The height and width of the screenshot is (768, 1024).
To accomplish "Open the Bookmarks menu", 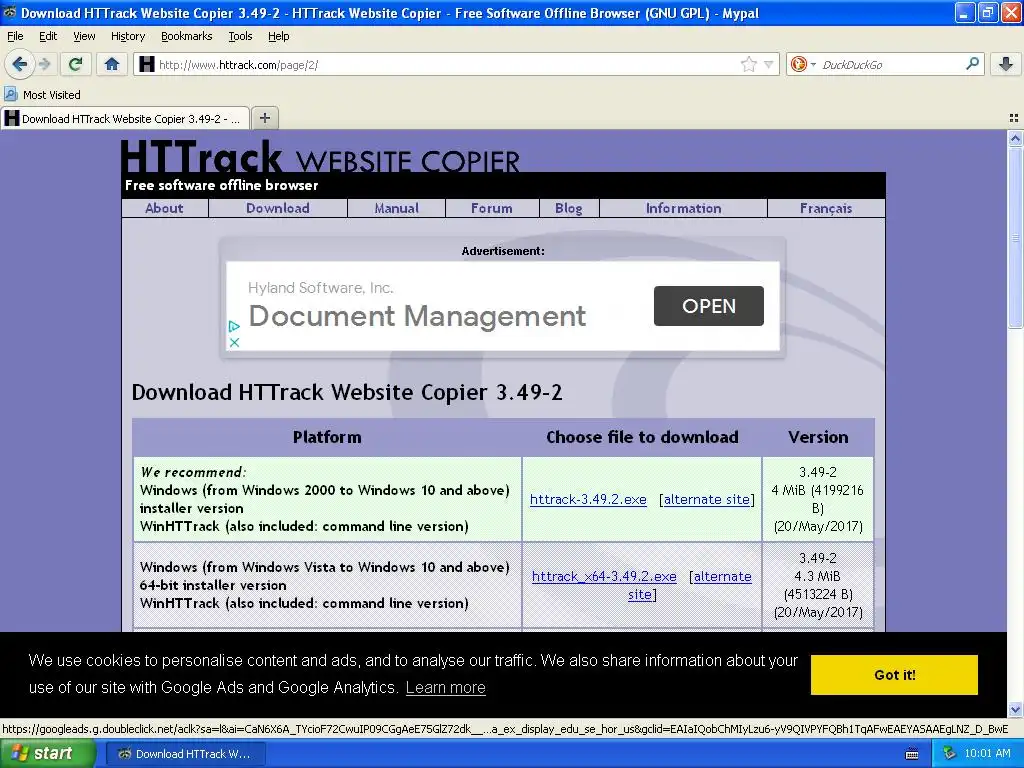I will tap(186, 36).
